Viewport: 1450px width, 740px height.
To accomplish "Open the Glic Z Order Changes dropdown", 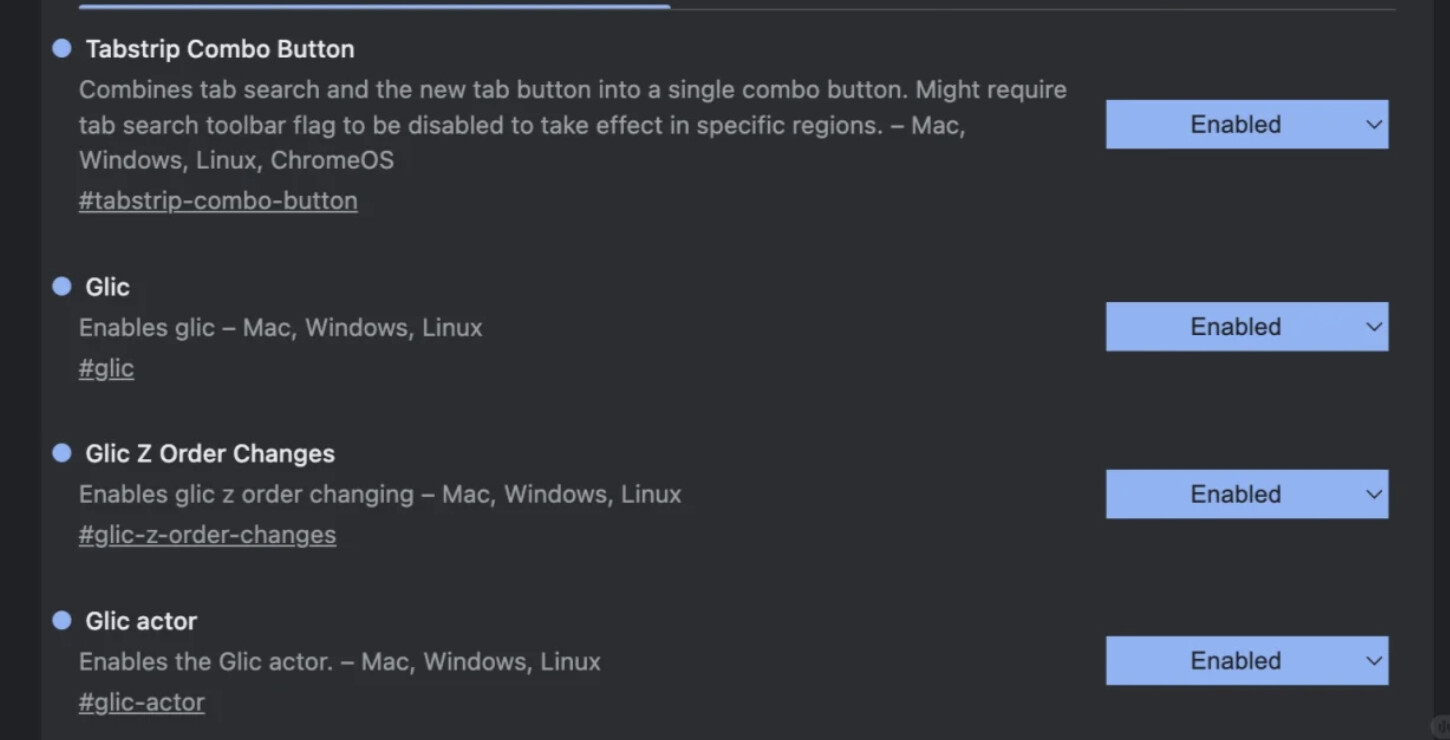I will 1246,494.
